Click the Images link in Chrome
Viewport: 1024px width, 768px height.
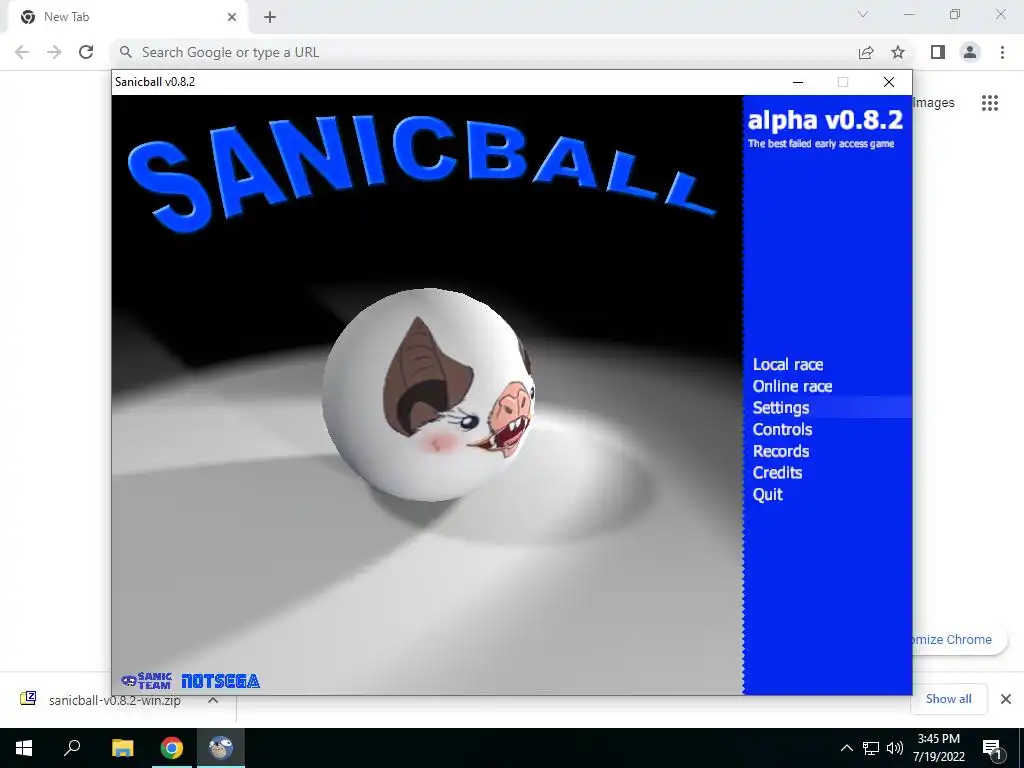(934, 103)
